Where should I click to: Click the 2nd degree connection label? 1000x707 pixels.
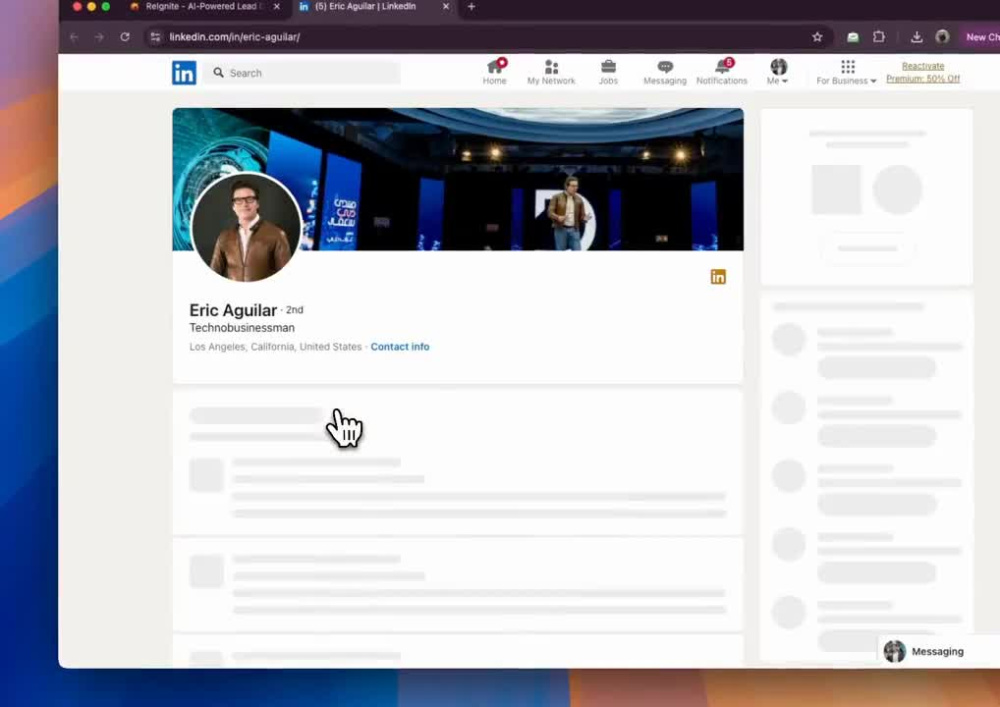(x=295, y=310)
